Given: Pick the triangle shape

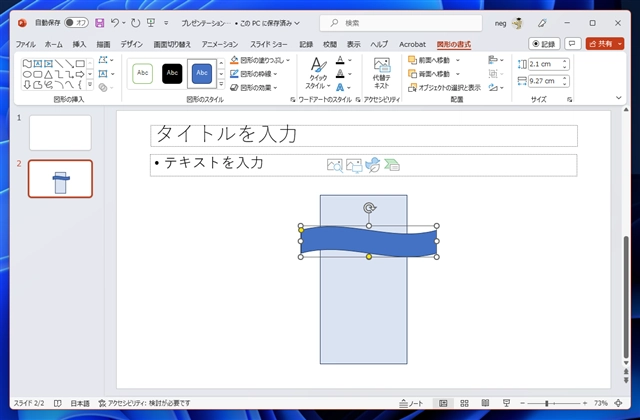Looking at the screenshot, I should [x=49, y=74].
